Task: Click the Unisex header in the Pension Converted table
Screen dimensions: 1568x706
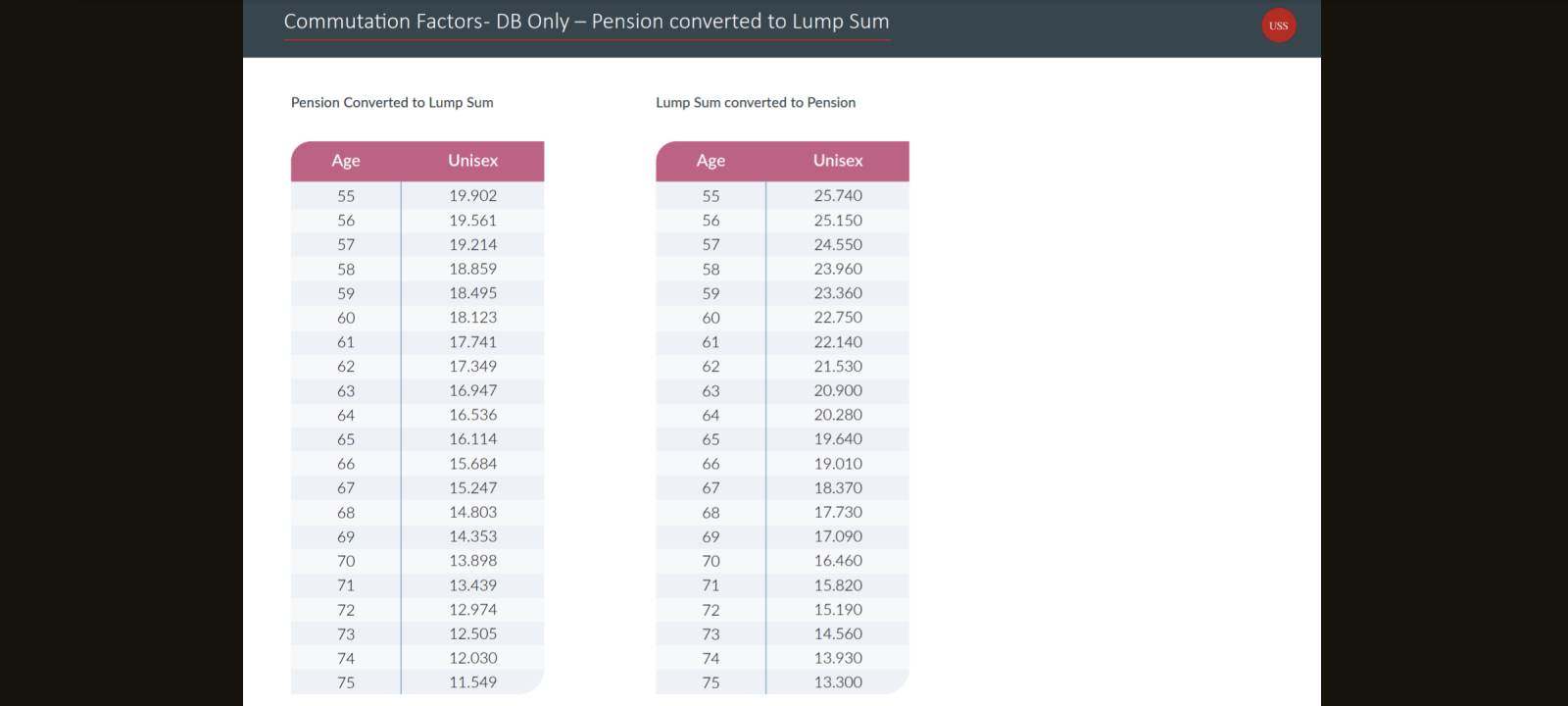Action: click(473, 161)
